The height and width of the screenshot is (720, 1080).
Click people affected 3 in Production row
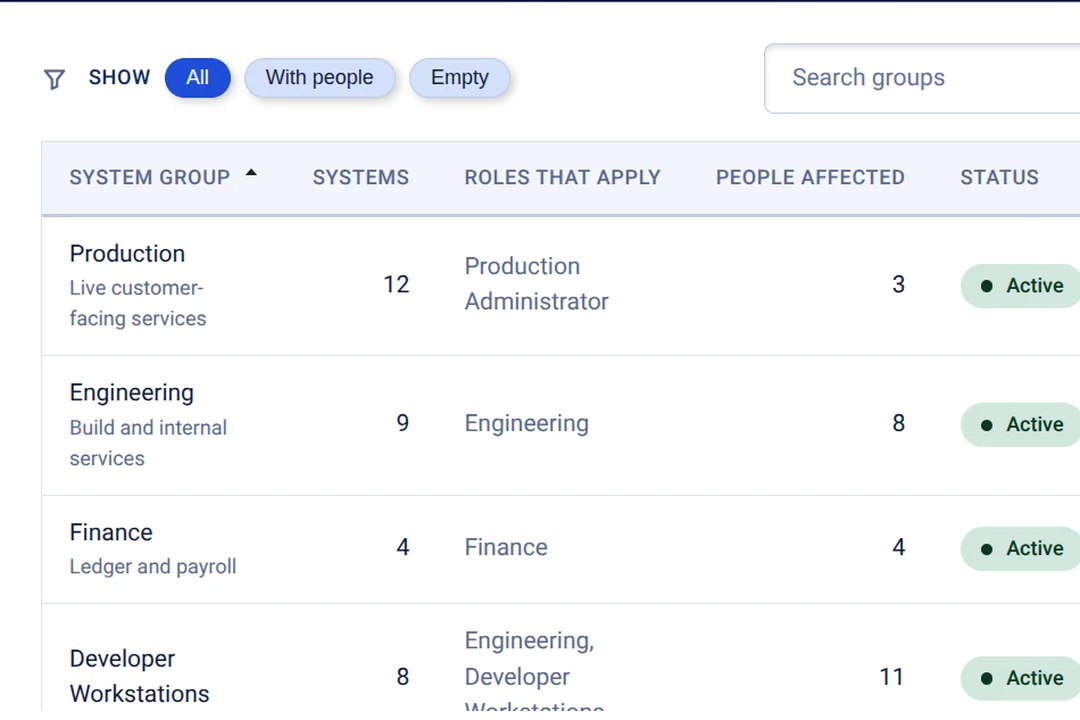click(x=898, y=285)
